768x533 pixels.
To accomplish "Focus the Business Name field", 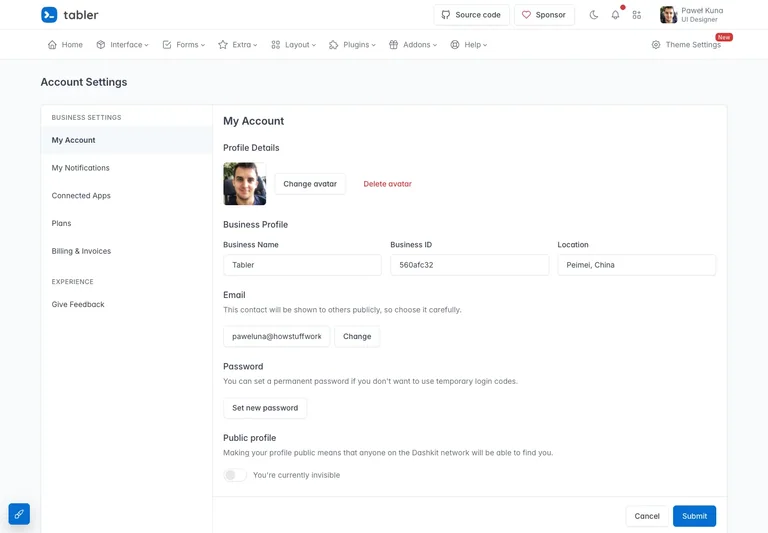I will coord(302,265).
